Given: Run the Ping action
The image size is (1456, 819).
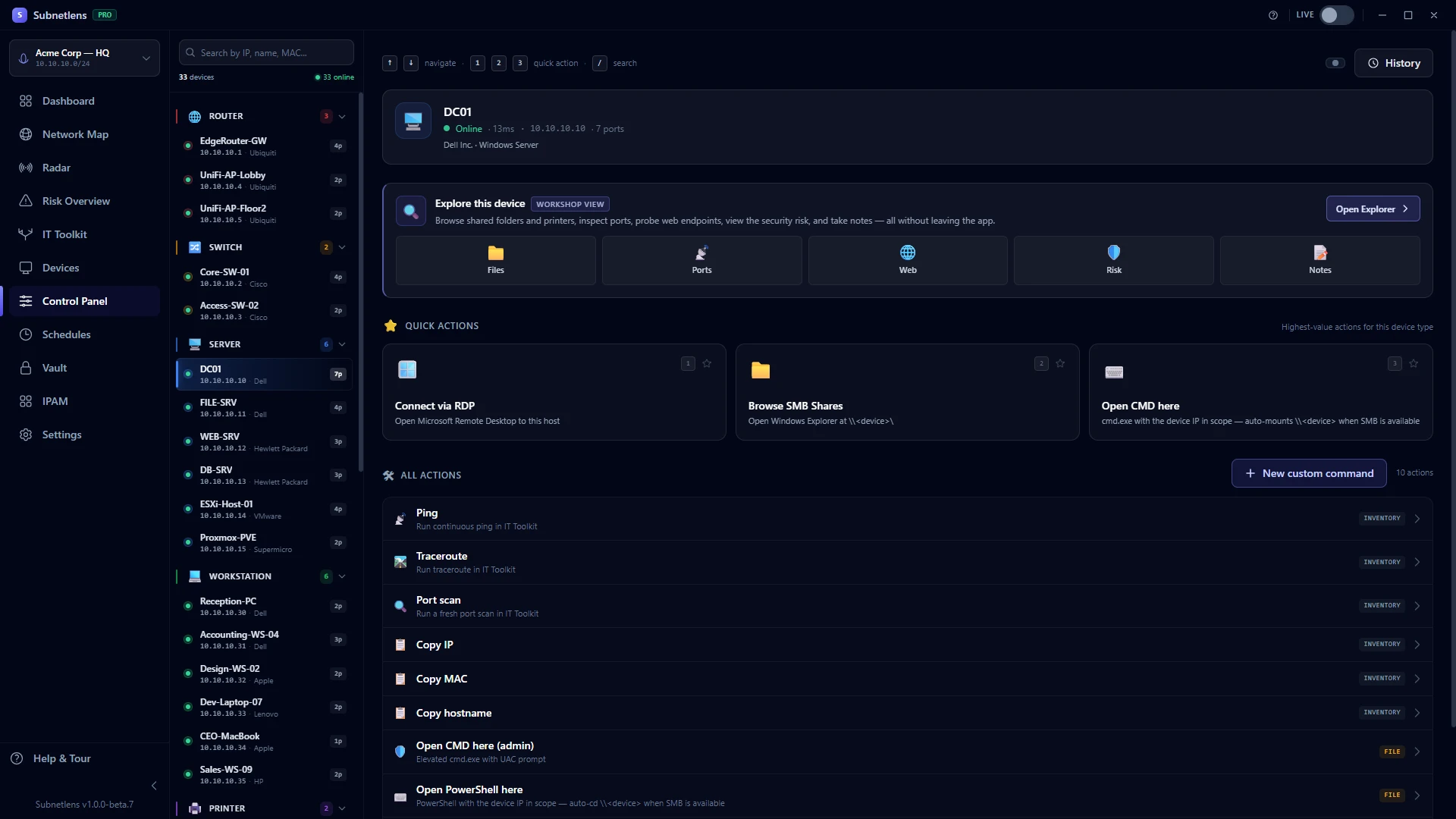Looking at the screenshot, I should coord(908,519).
